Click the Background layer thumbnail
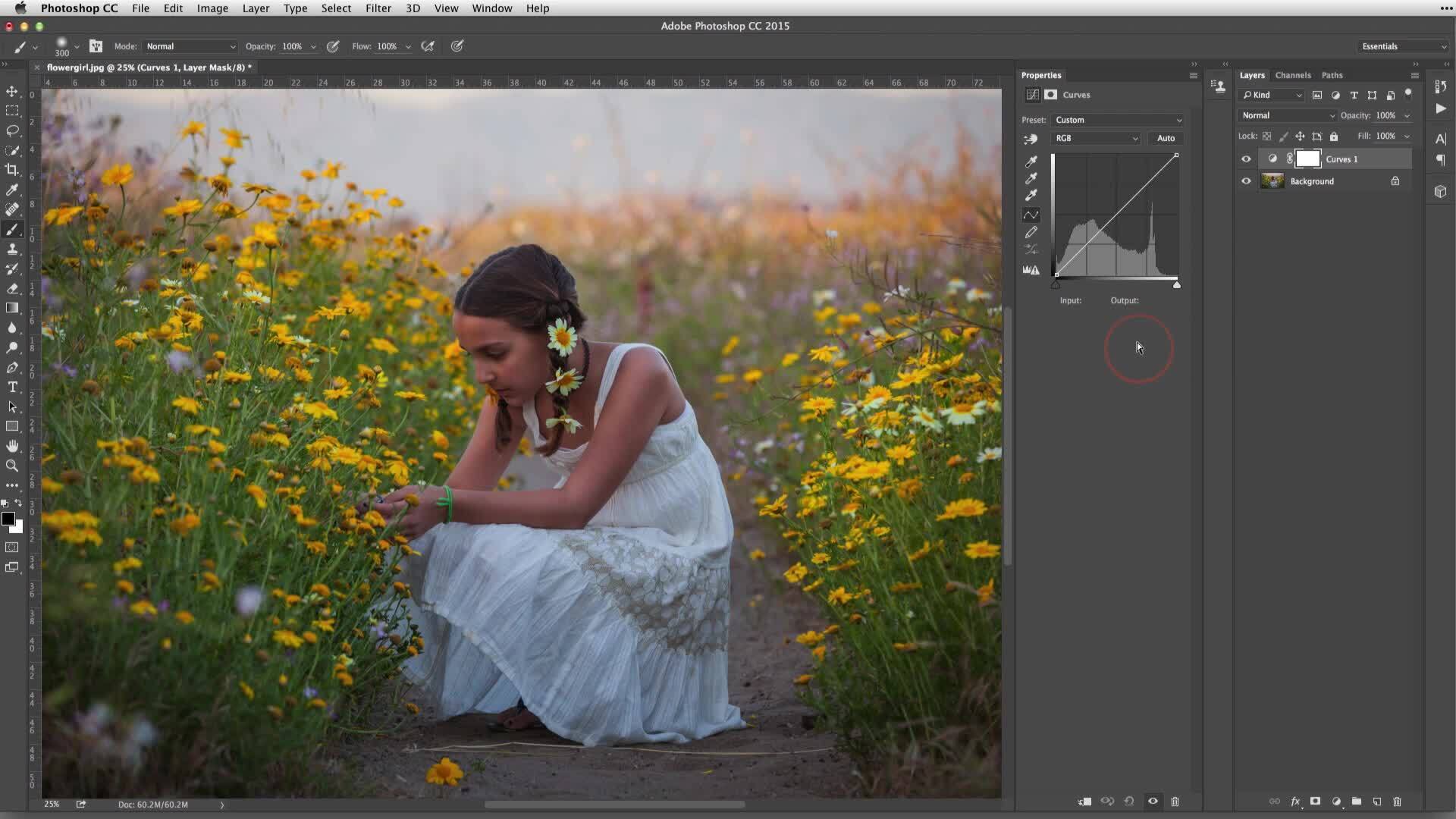This screenshot has height=819, width=1456. click(1272, 181)
